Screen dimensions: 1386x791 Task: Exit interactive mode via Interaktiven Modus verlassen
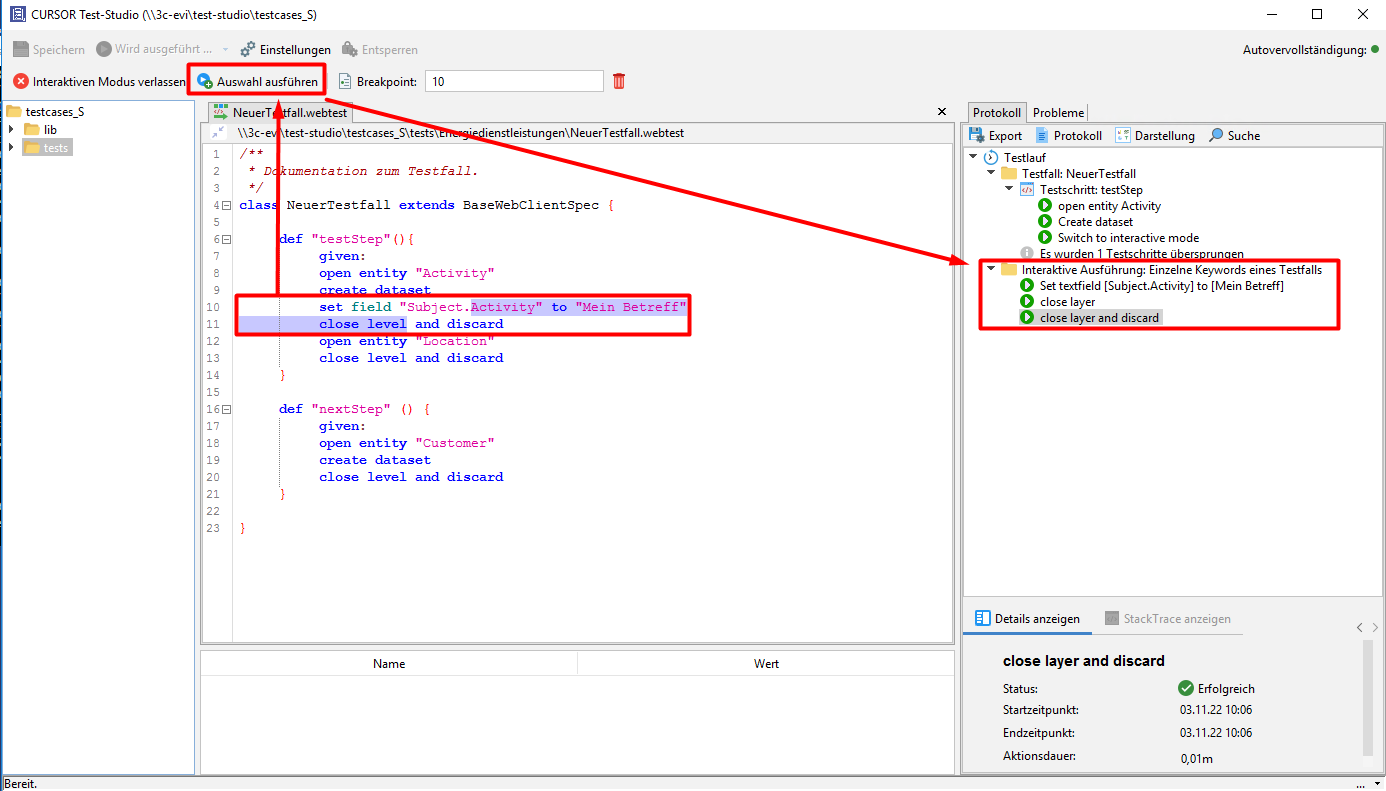click(99, 81)
